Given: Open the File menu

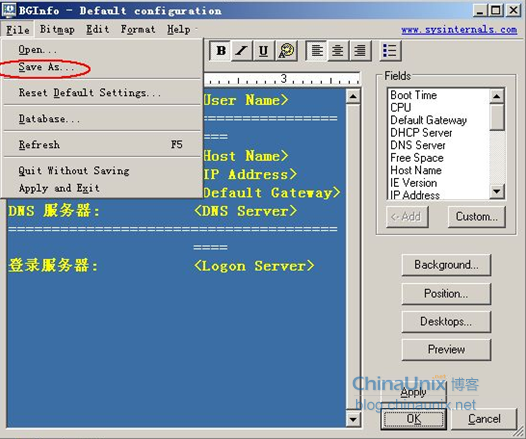Looking at the screenshot, I should (x=17, y=30).
